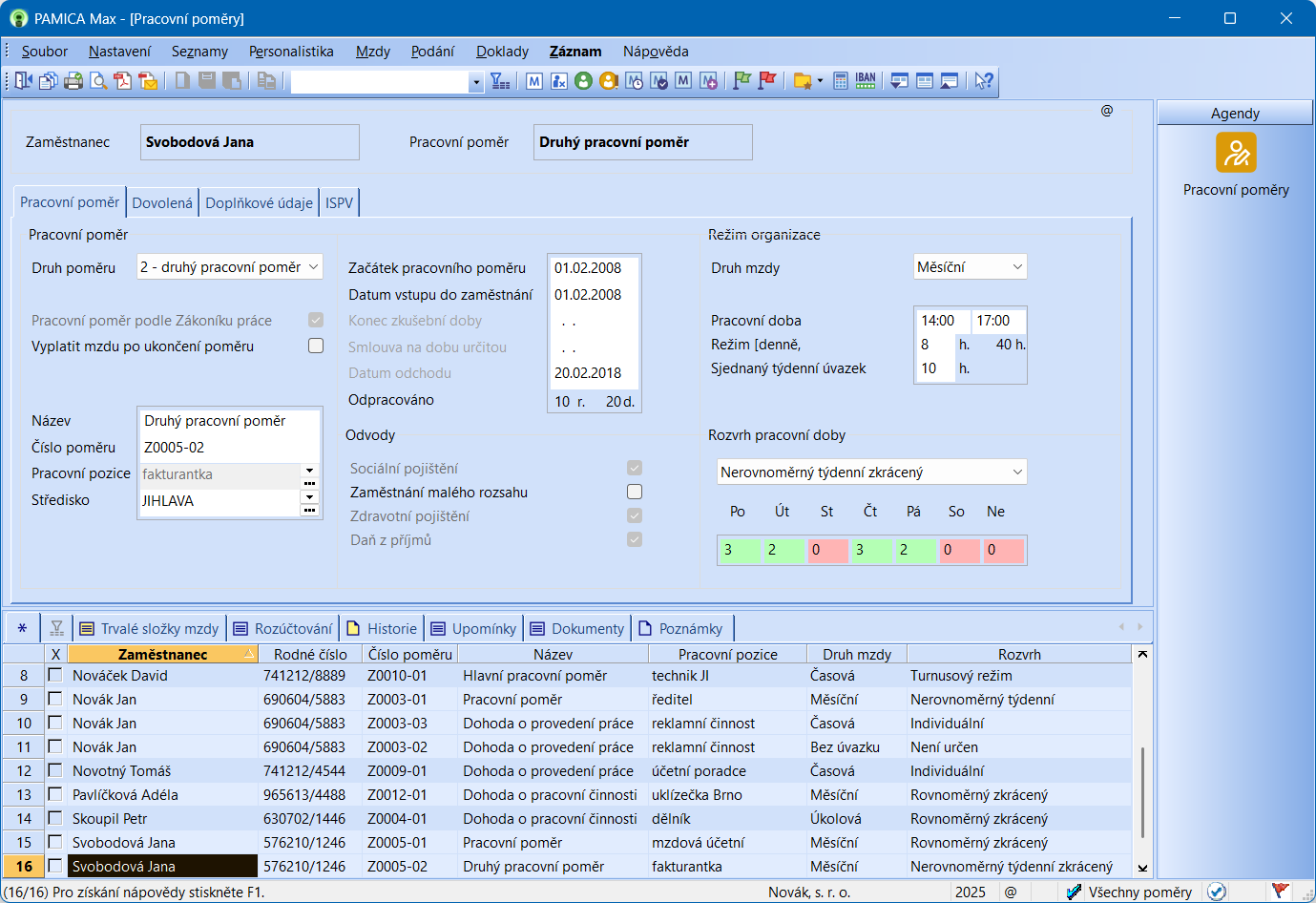Check the box for Pavlíčková Adéla row
This screenshot has width=1316, height=903.
click(x=55, y=794)
